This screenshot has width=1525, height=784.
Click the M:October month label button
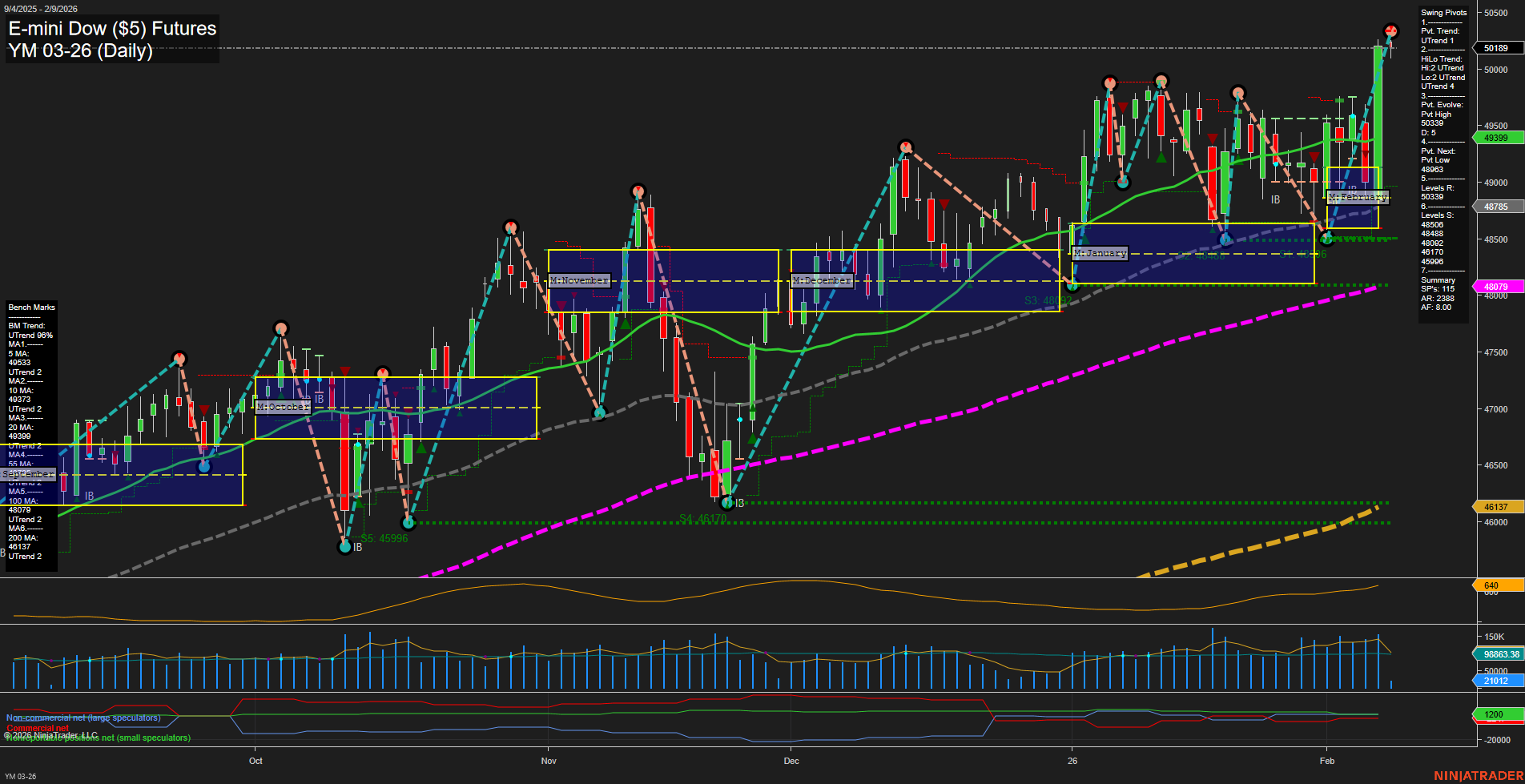[x=282, y=407]
